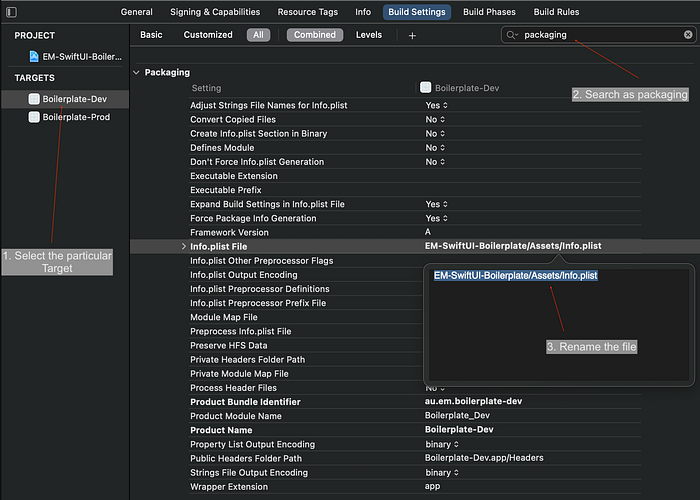Open Build Rules tab

coord(556,12)
